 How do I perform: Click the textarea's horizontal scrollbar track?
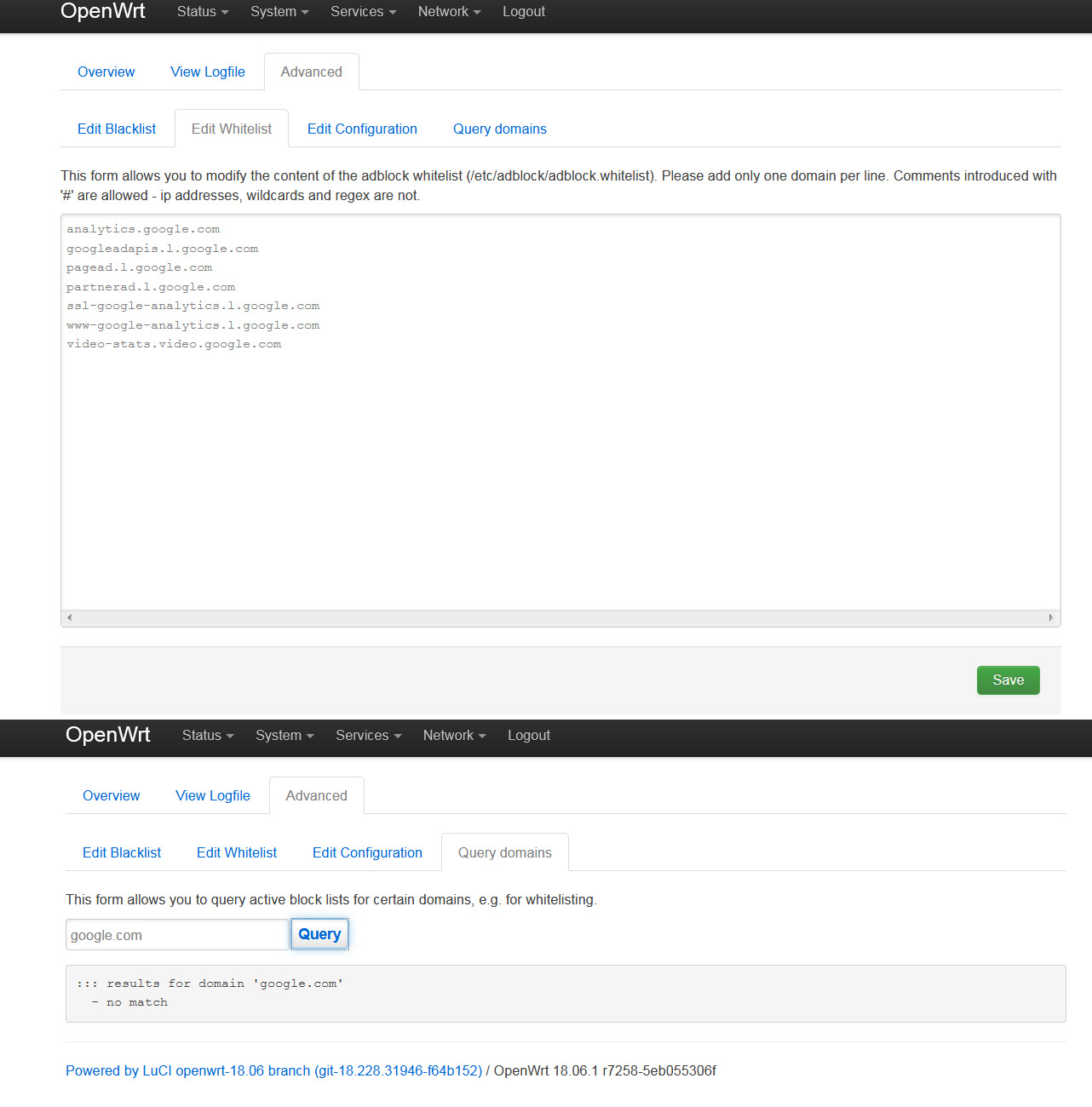point(560,617)
